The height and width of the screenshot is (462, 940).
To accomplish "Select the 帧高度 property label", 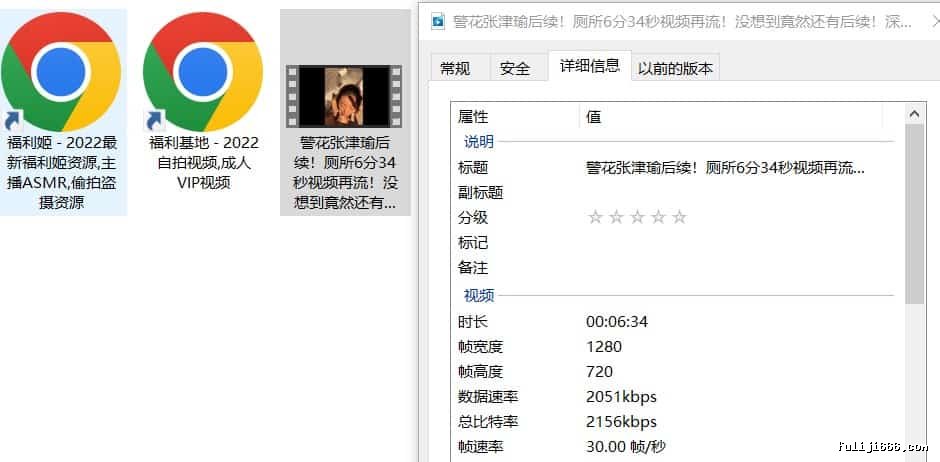I will 480,372.
